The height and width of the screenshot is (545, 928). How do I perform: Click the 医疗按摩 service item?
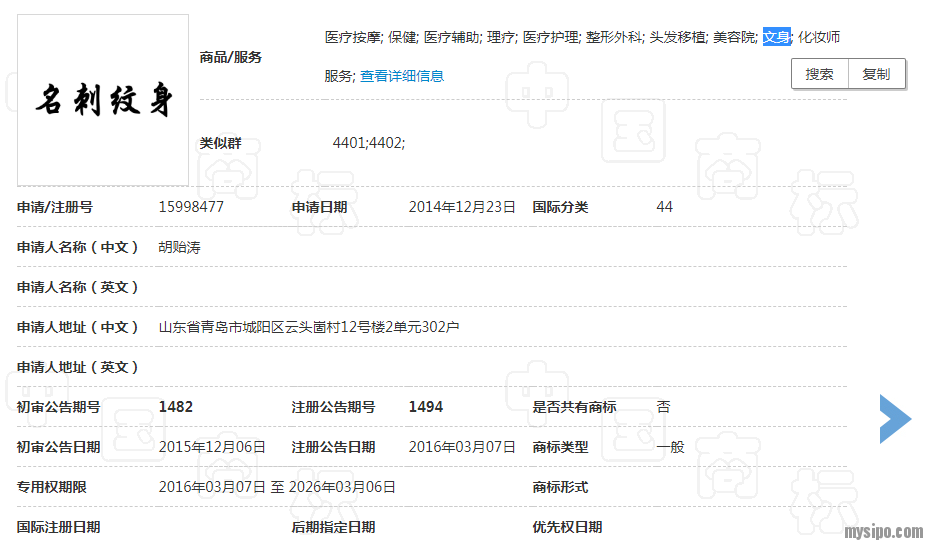pyautogui.click(x=352, y=37)
